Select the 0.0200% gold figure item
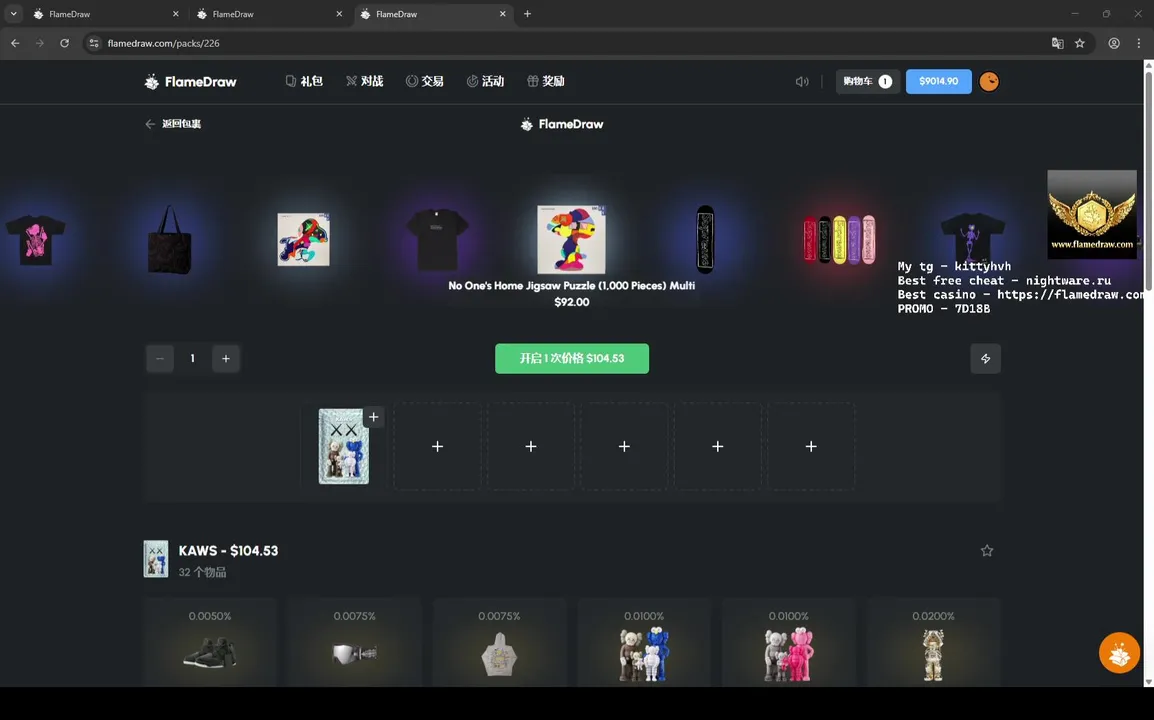The height and width of the screenshot is (720, 1154). point(933,643)
